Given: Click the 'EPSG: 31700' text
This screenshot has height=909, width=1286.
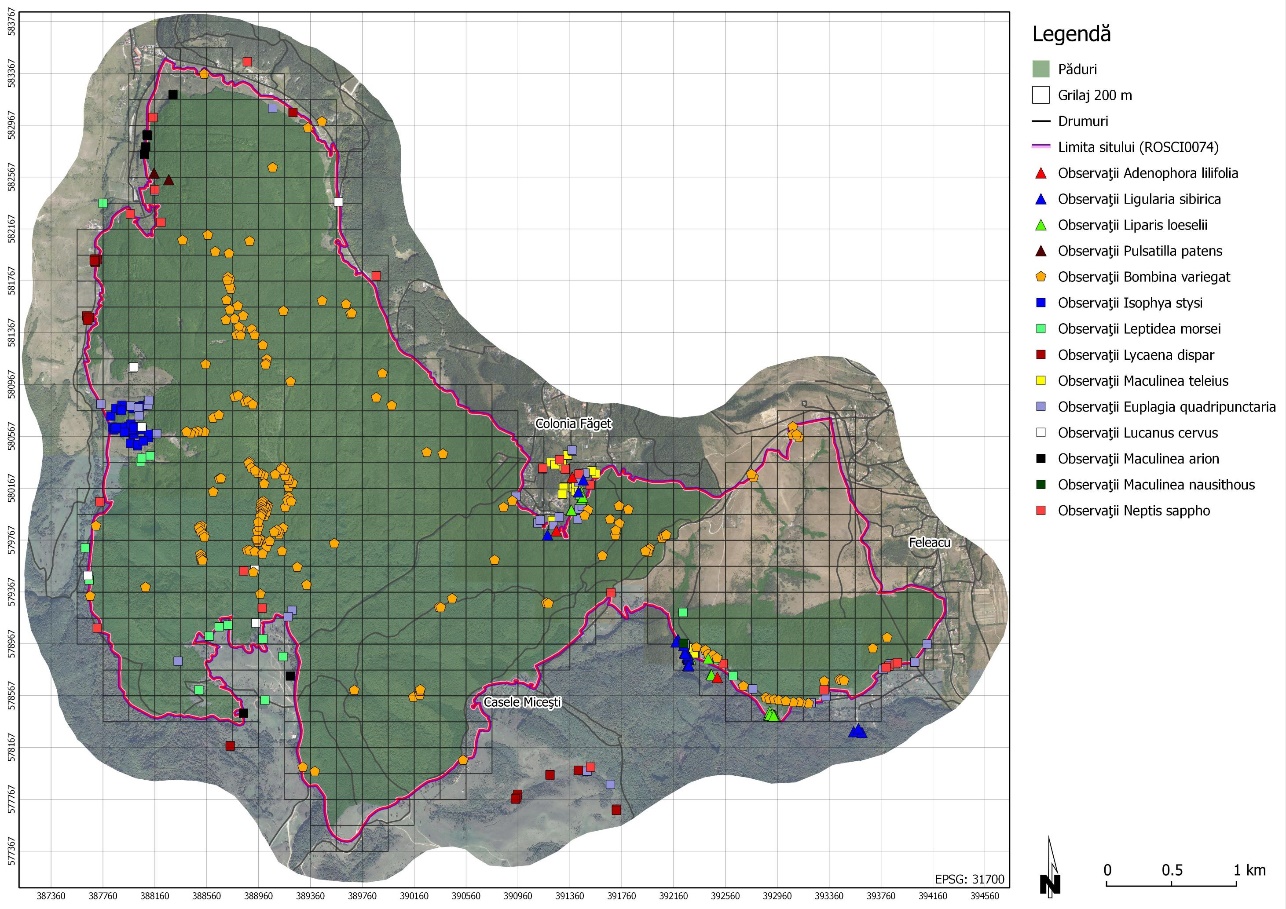Looking at the screenshot, I should (x=971, y=880).
